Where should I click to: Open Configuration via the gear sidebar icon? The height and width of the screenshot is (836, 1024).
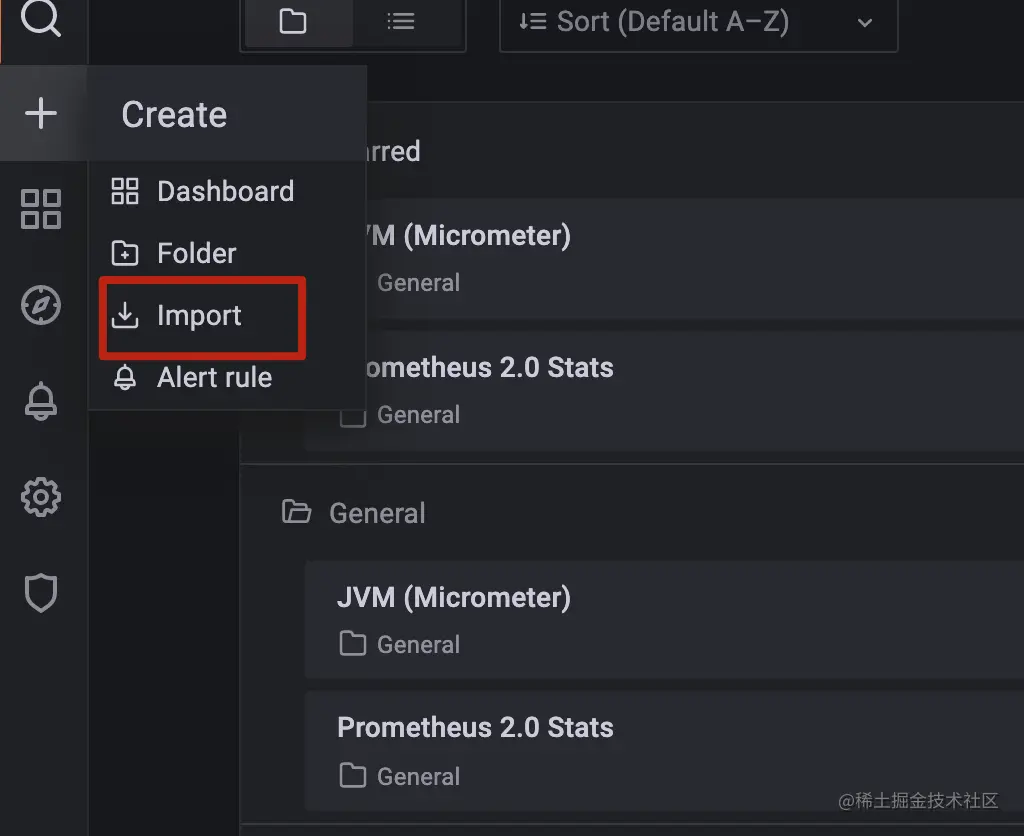pos(40,497)
